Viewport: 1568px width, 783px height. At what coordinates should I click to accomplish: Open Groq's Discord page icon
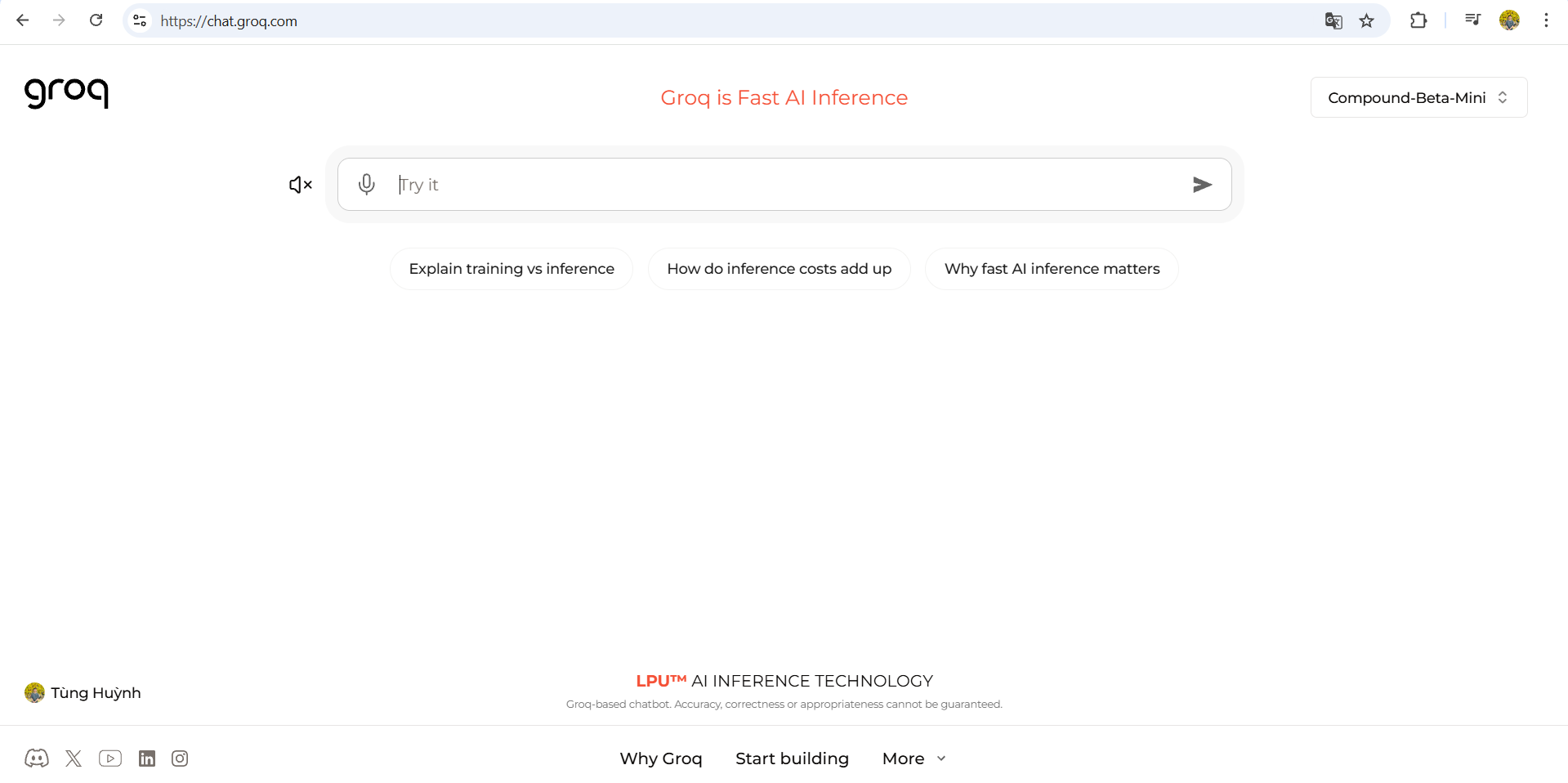37,758
